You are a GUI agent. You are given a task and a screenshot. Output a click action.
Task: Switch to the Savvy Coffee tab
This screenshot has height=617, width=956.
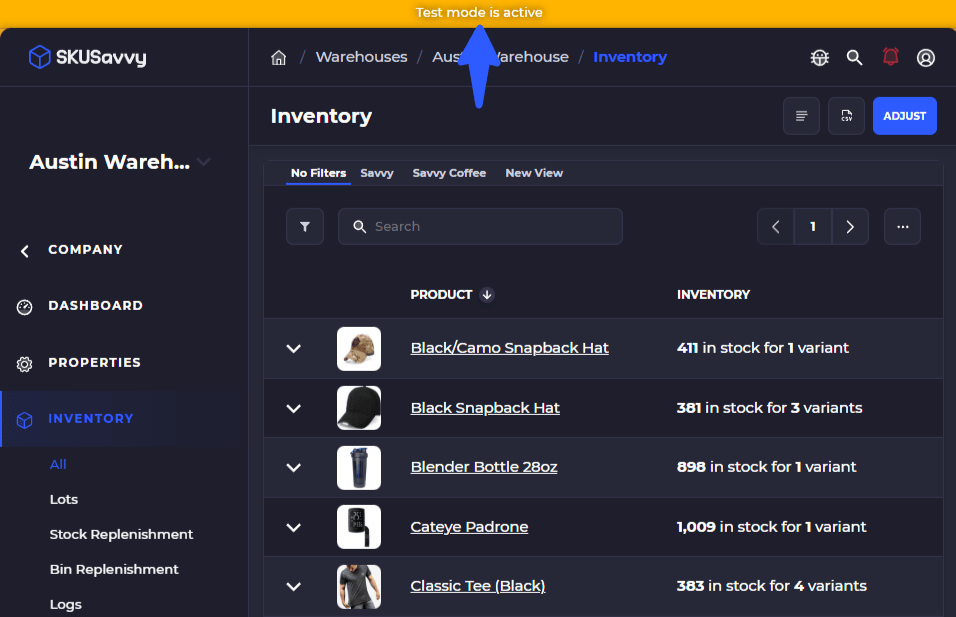pos(449,173)
